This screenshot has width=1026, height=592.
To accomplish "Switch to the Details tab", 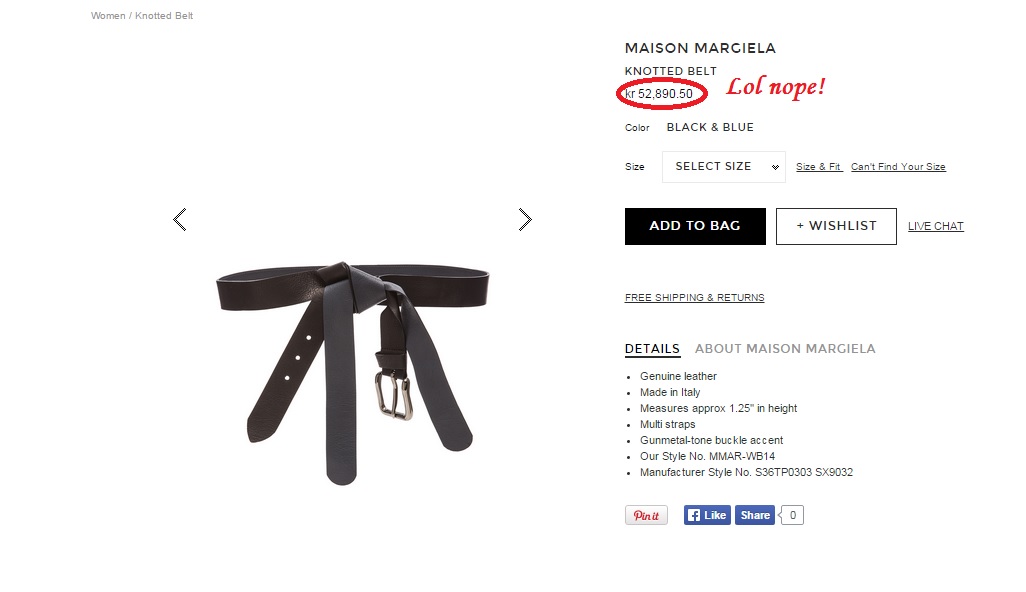I will click(652, 349).
